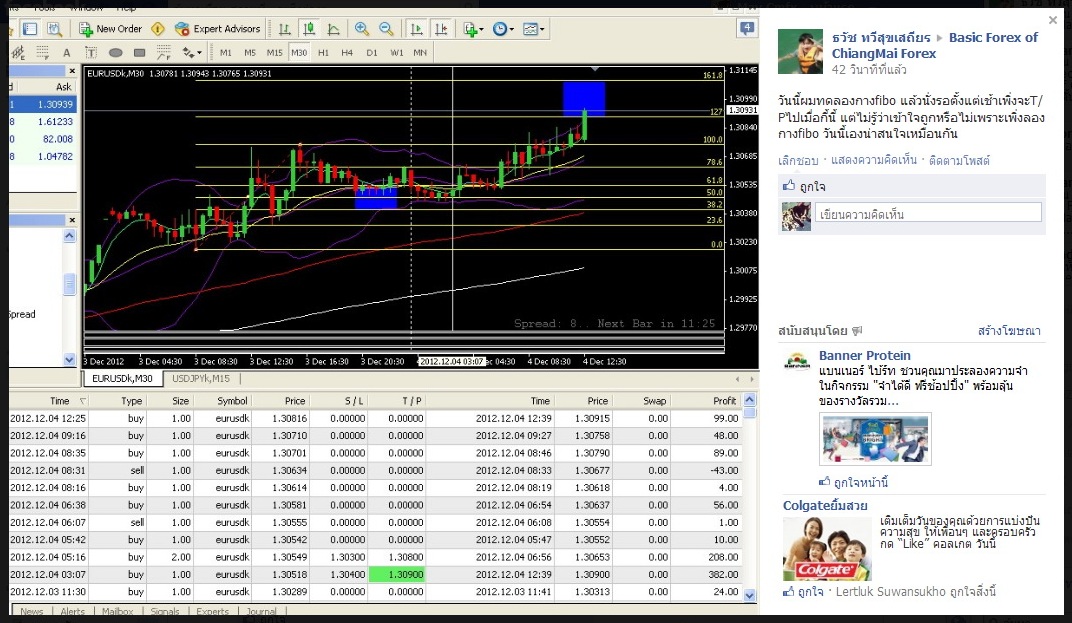Image resolution: width=1072 pixels, height=623 pixels.
Task: Select the Fibonacci fan tool icon
Action: tap(163, 53)
